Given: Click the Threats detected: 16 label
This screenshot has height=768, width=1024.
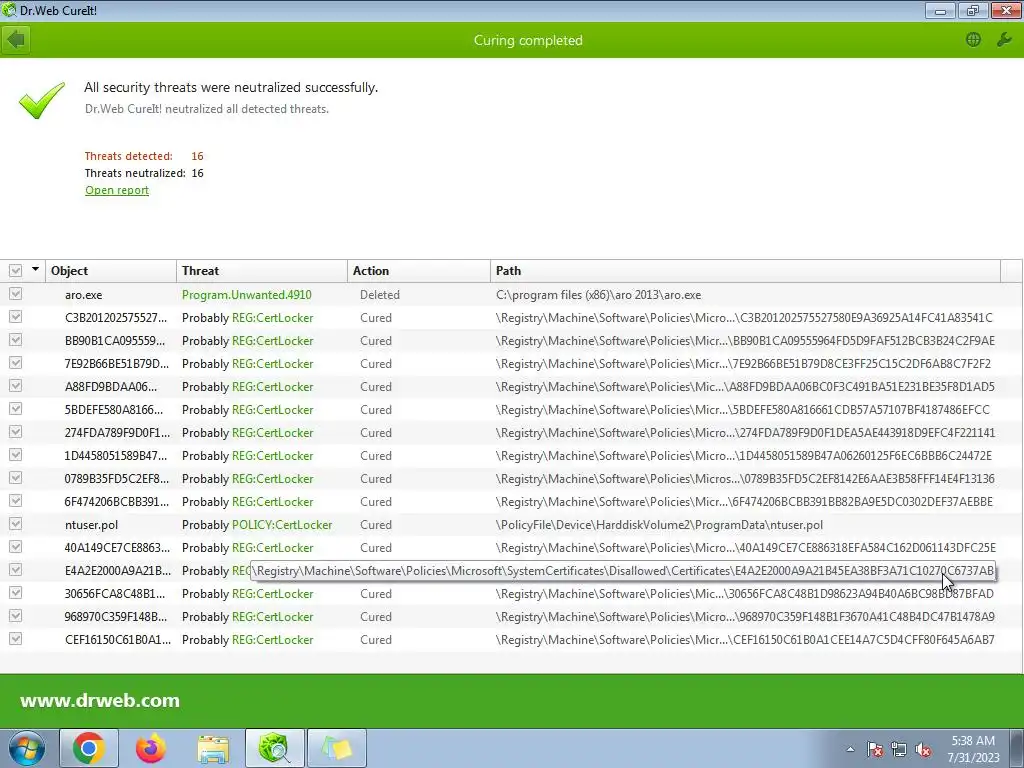Looking at the screenshot, I should (x=144, y=156).
